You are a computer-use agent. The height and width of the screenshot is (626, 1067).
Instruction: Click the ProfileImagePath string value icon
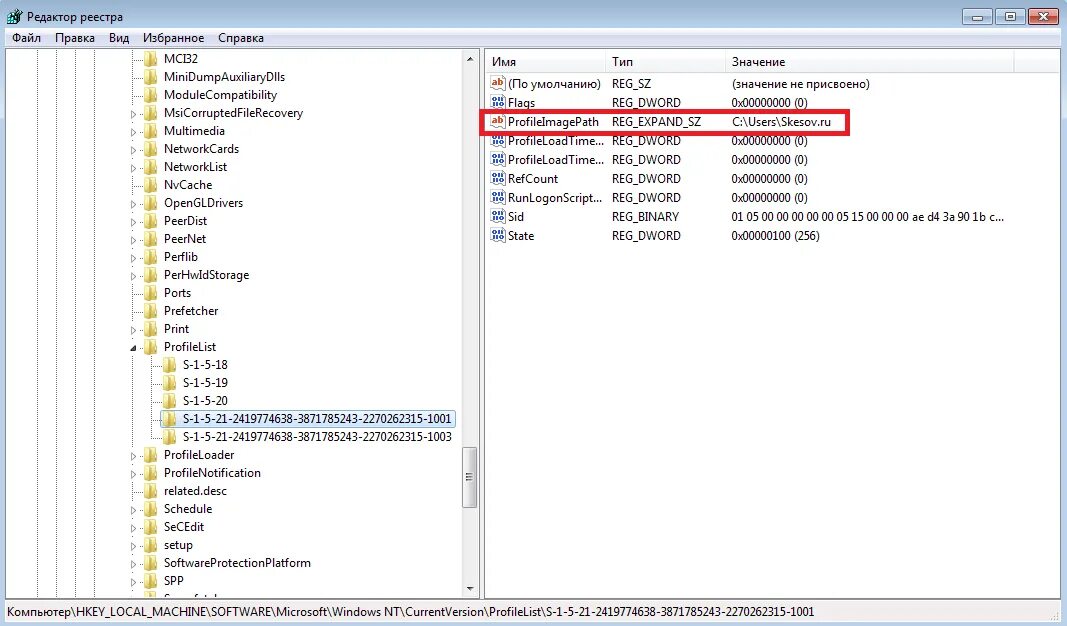click(497, 121)
